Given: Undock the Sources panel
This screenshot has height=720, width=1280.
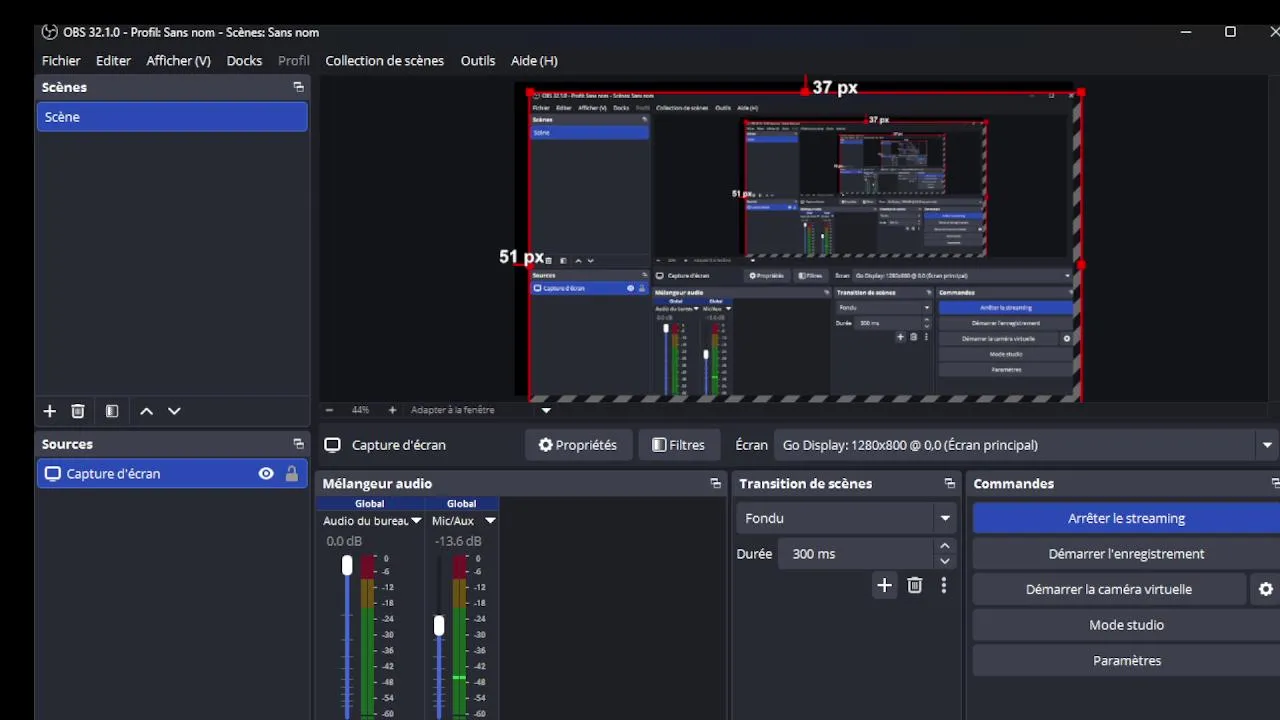Looking at the screenshot, I should coord(298,444).
